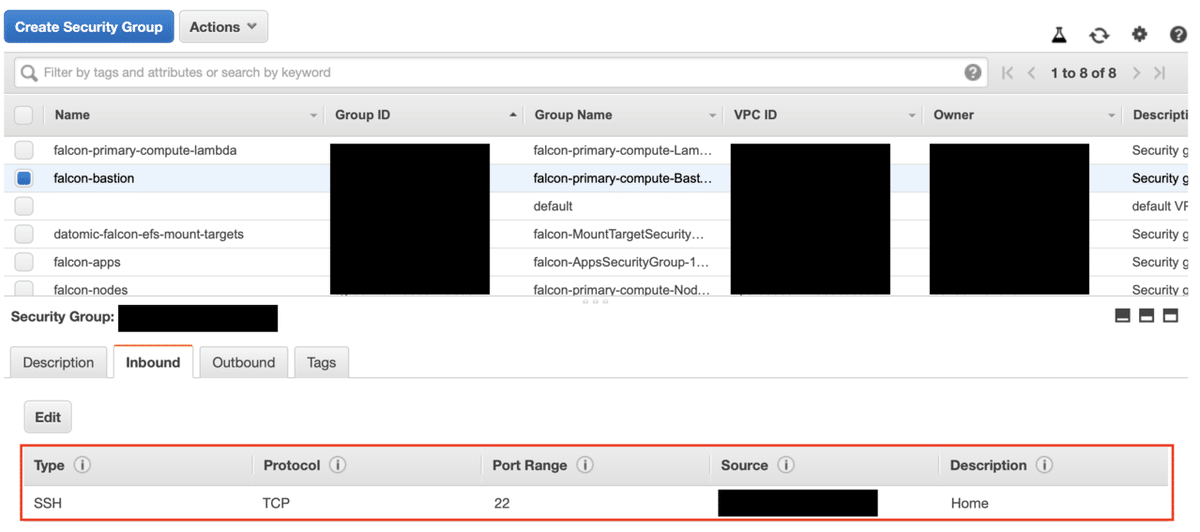This screenshot has height=532, width=1200.
Task: Click the Home description cell
Action: point(970,503)
